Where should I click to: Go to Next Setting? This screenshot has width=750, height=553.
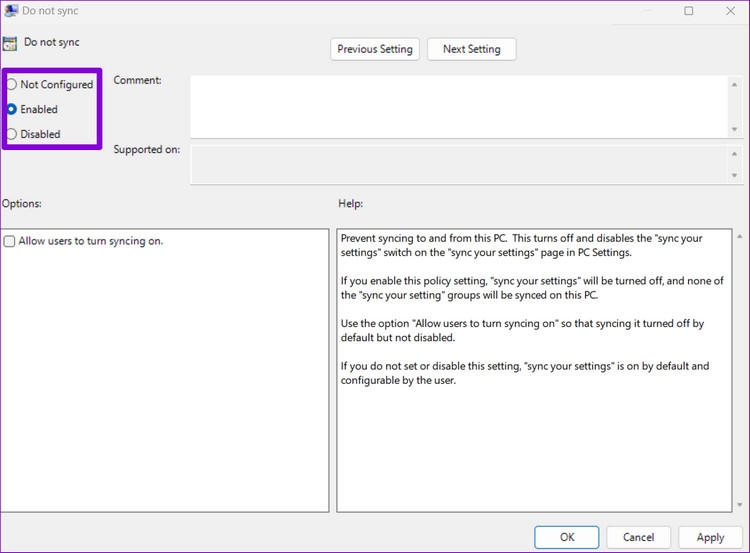point(472,49)
